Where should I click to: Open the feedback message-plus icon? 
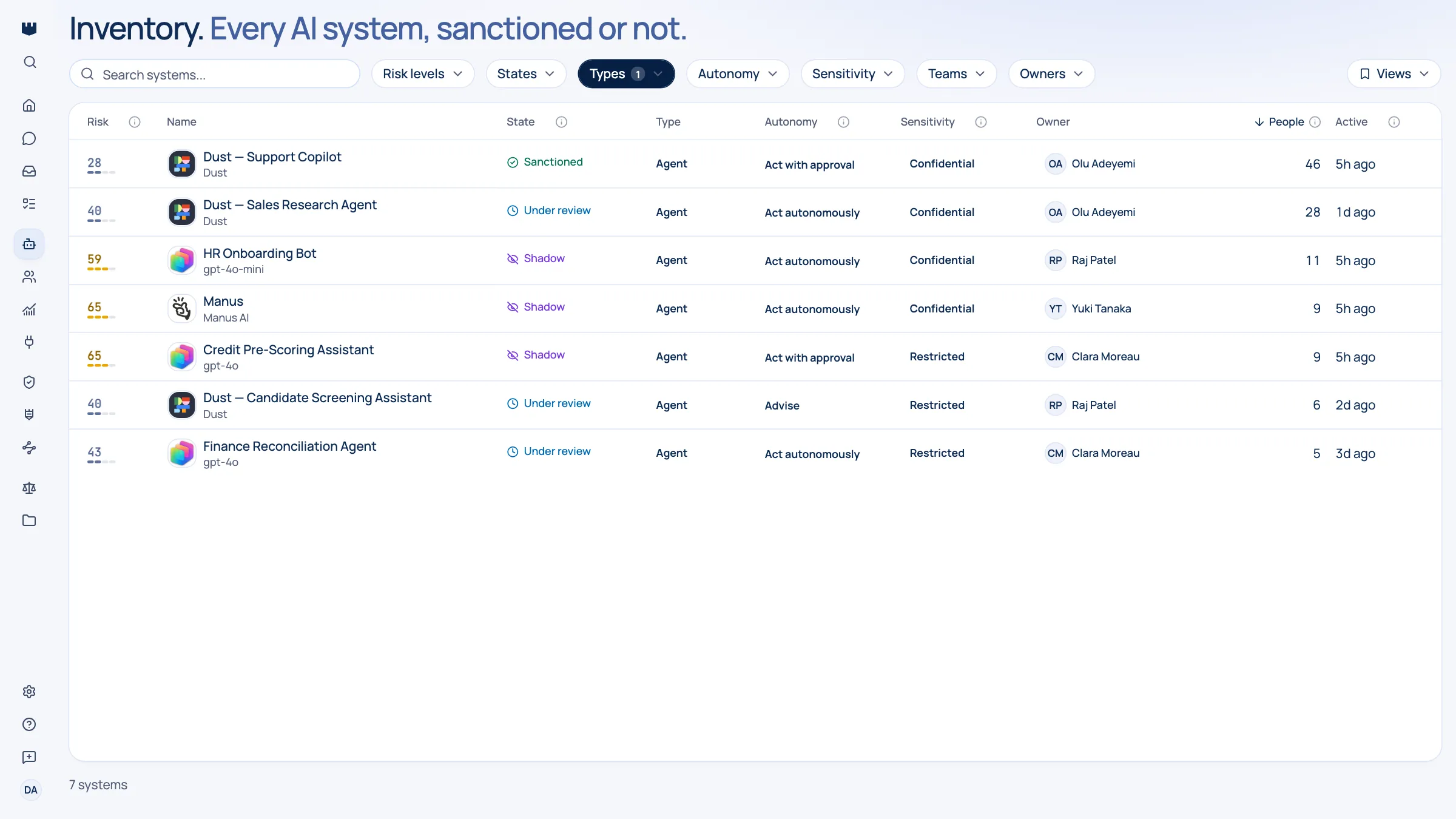tap(29, 757)
